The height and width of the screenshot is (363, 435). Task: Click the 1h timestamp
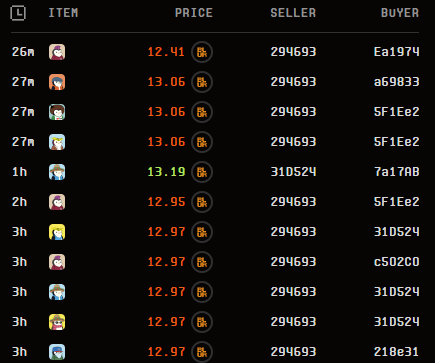click(19, 172)
